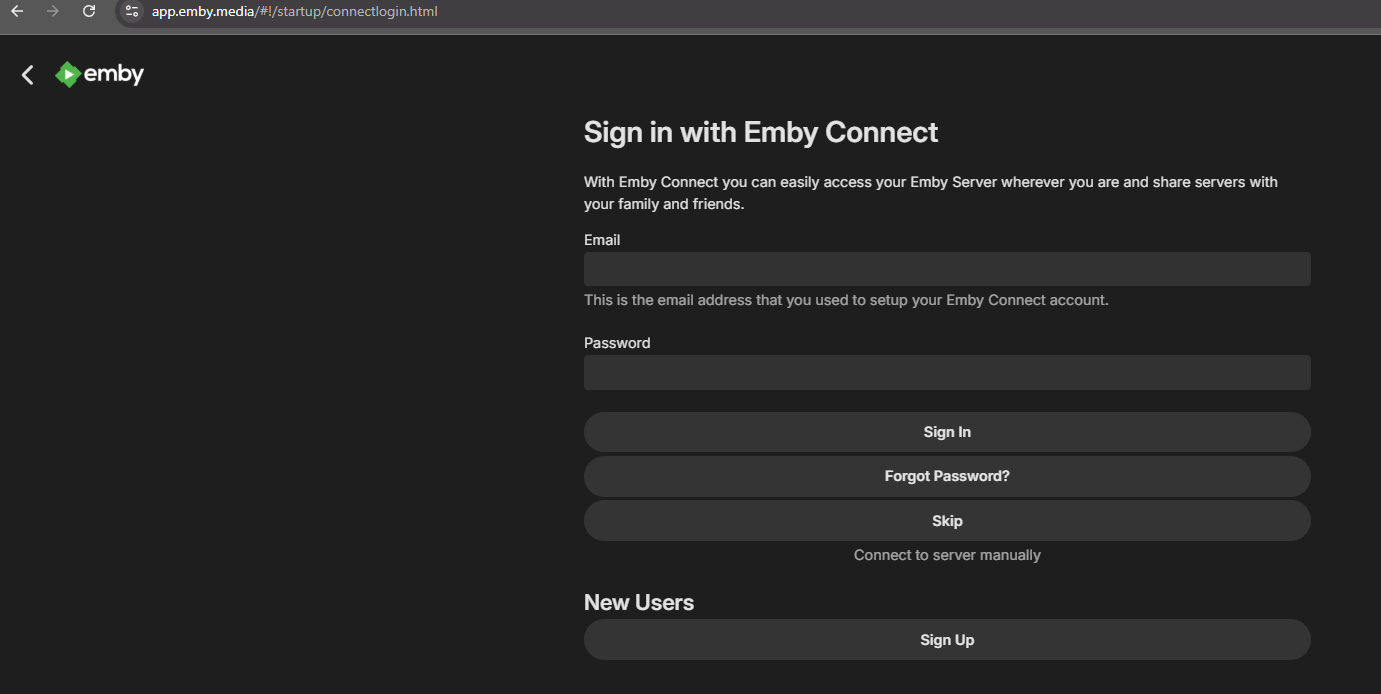Image resolution: width=1381 pixels, height=694 pixels.
Task: Skip Emby Connect sign in
Action: click(x=947, y=520)
